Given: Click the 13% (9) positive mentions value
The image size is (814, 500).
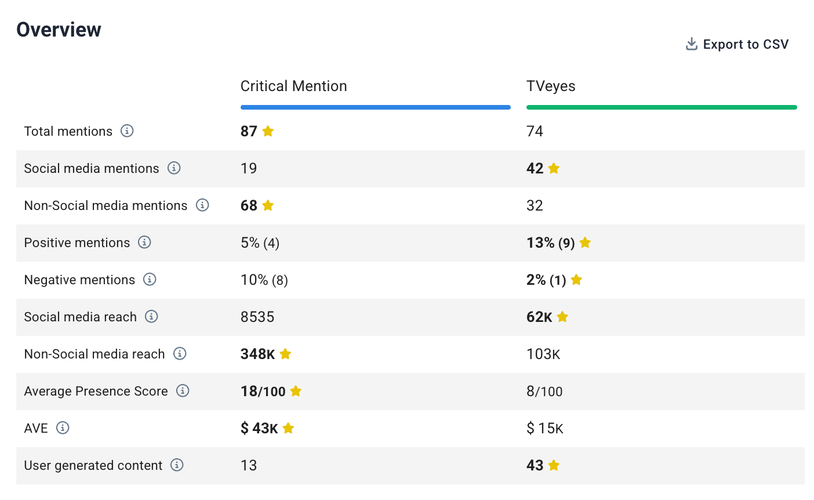Looking at the screenshot, I should (551, 243).
